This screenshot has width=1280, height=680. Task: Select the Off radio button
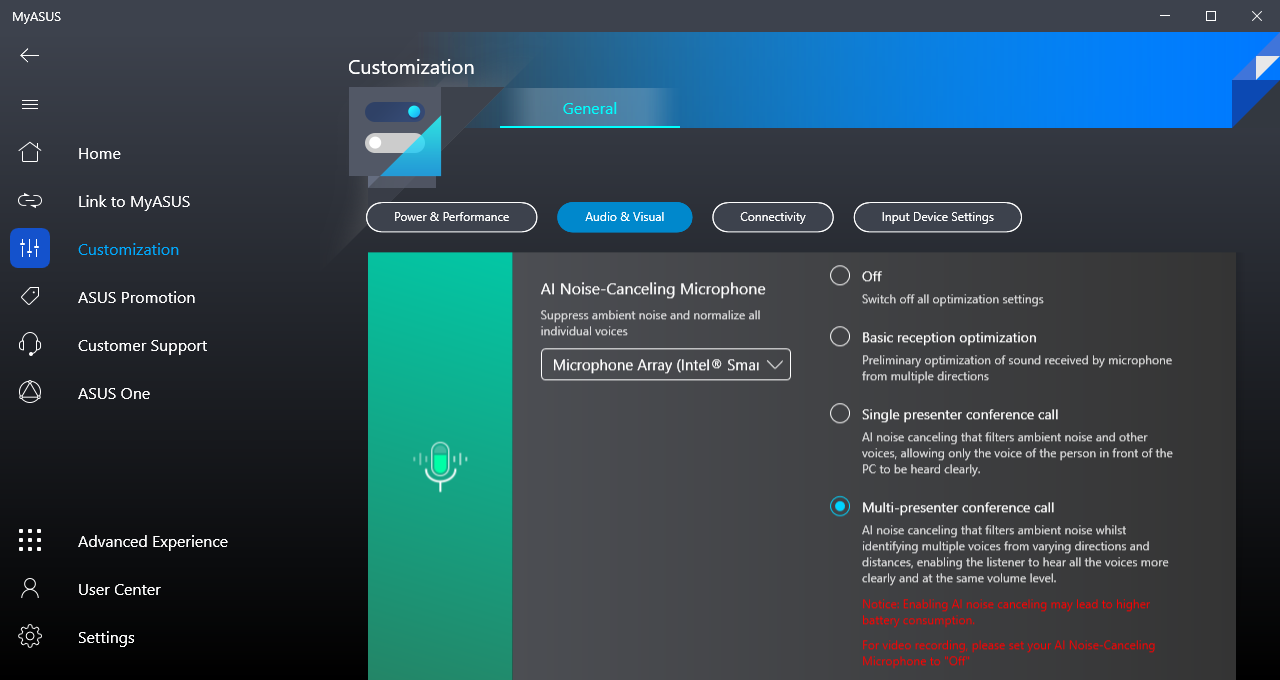pyautogui.click(x=840, y=275)
